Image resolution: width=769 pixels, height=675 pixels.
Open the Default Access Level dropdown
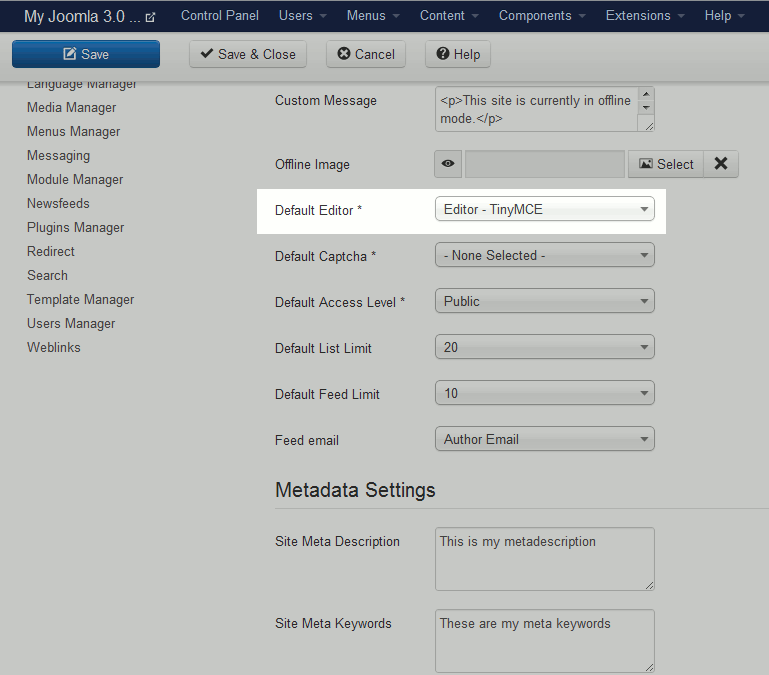[544, 302]
